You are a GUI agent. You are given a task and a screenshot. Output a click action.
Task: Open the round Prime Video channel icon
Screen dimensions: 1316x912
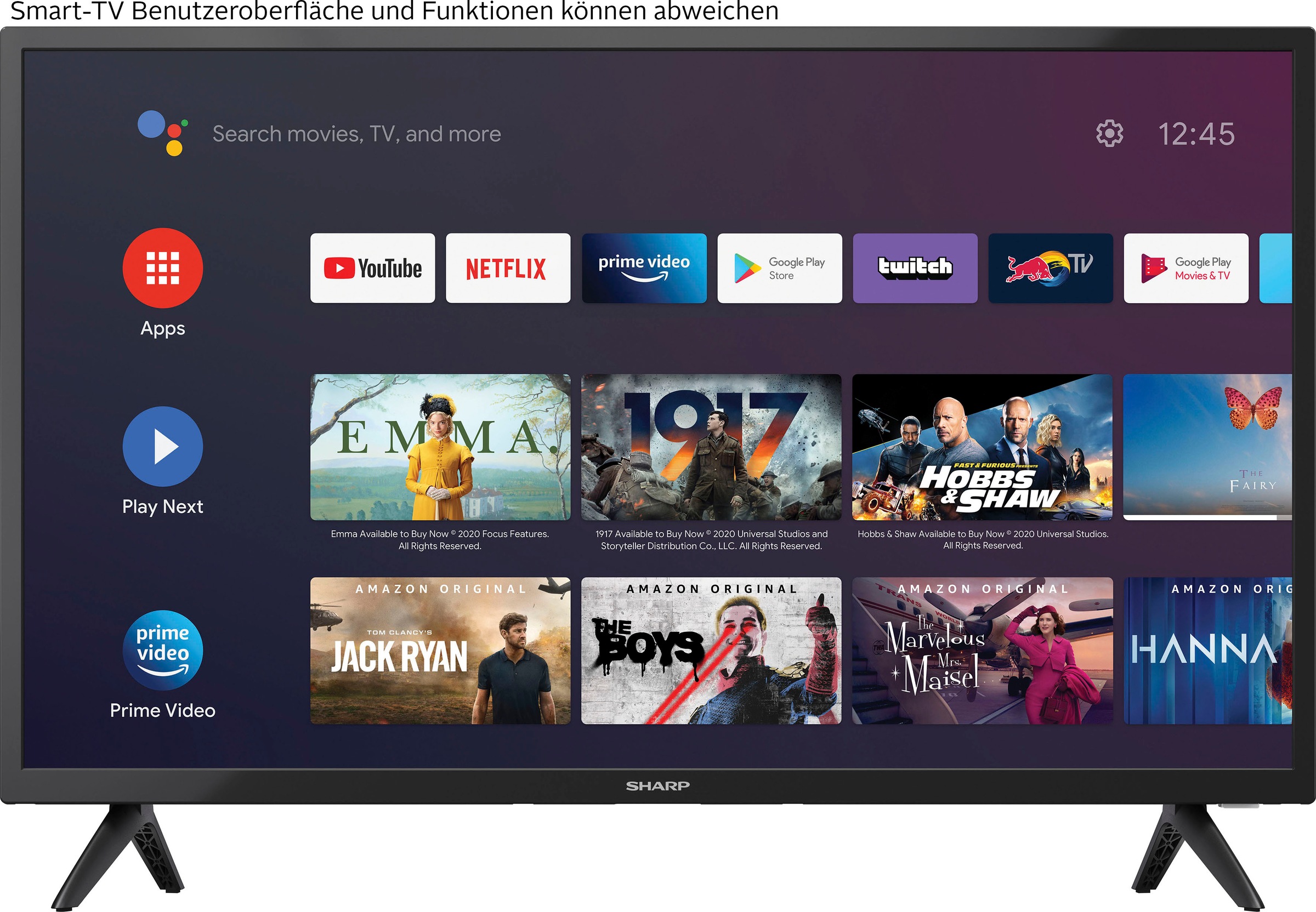(162, 650)
